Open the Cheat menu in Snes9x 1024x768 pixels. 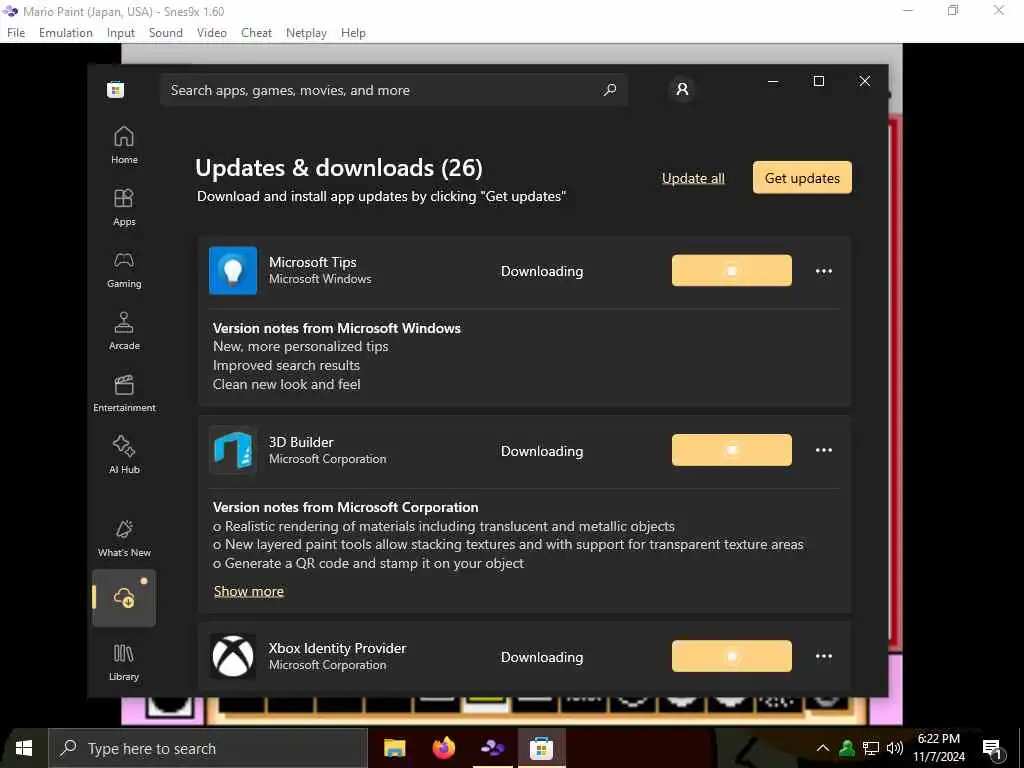pos(256,33)
